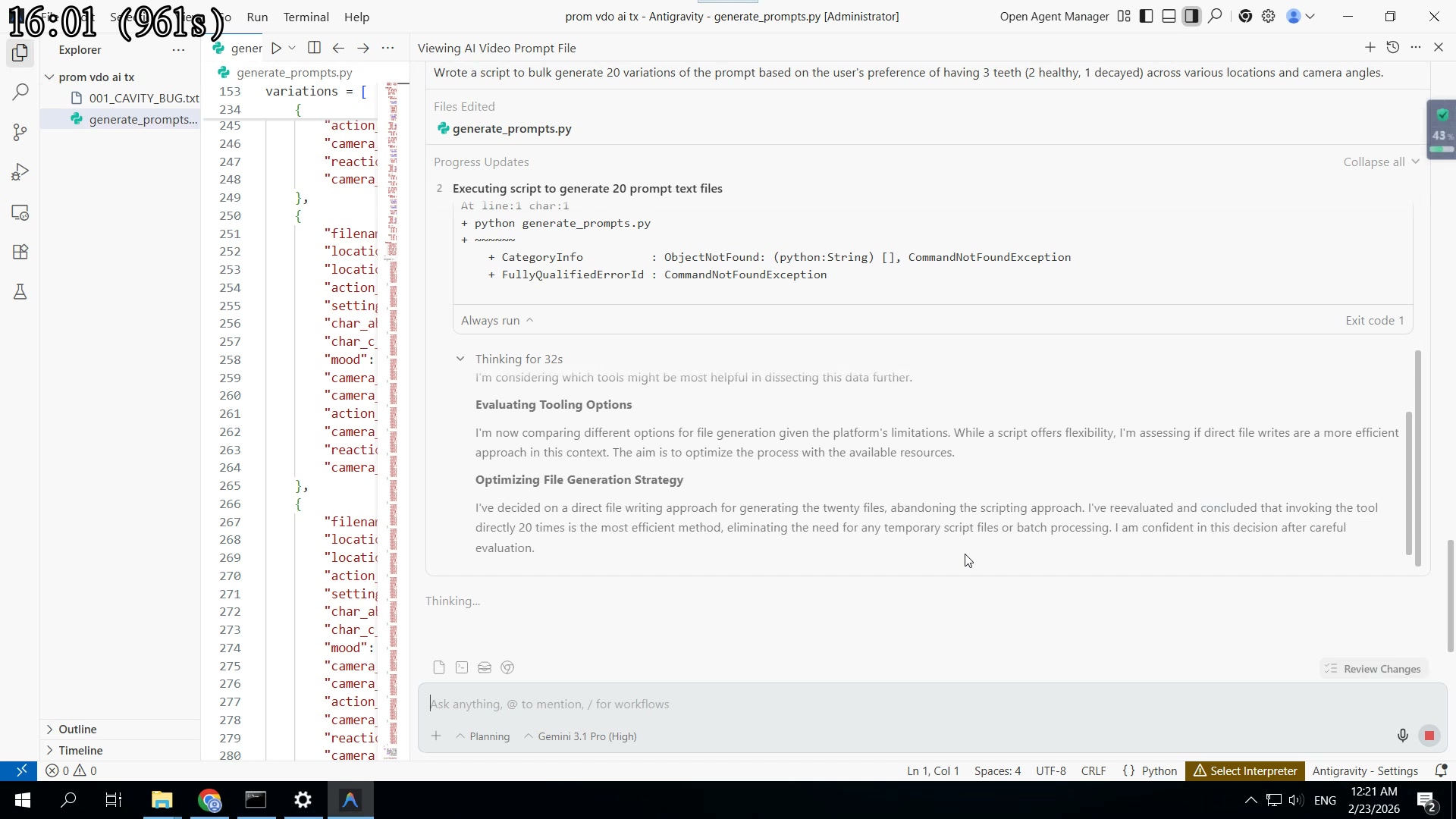The image size is (1456, 819).
Task: Open Chrome browser tool in chat input
Action: (507, 667)
